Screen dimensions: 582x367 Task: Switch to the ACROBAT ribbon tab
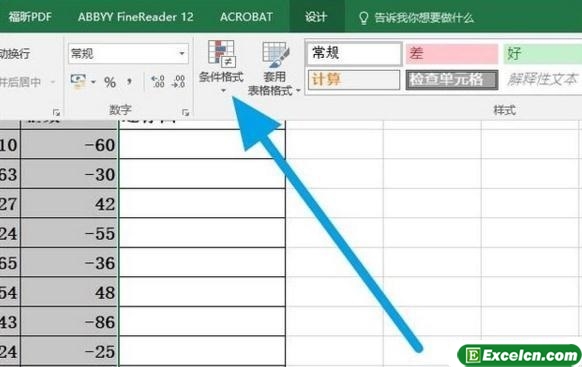(x=246, y=17)
